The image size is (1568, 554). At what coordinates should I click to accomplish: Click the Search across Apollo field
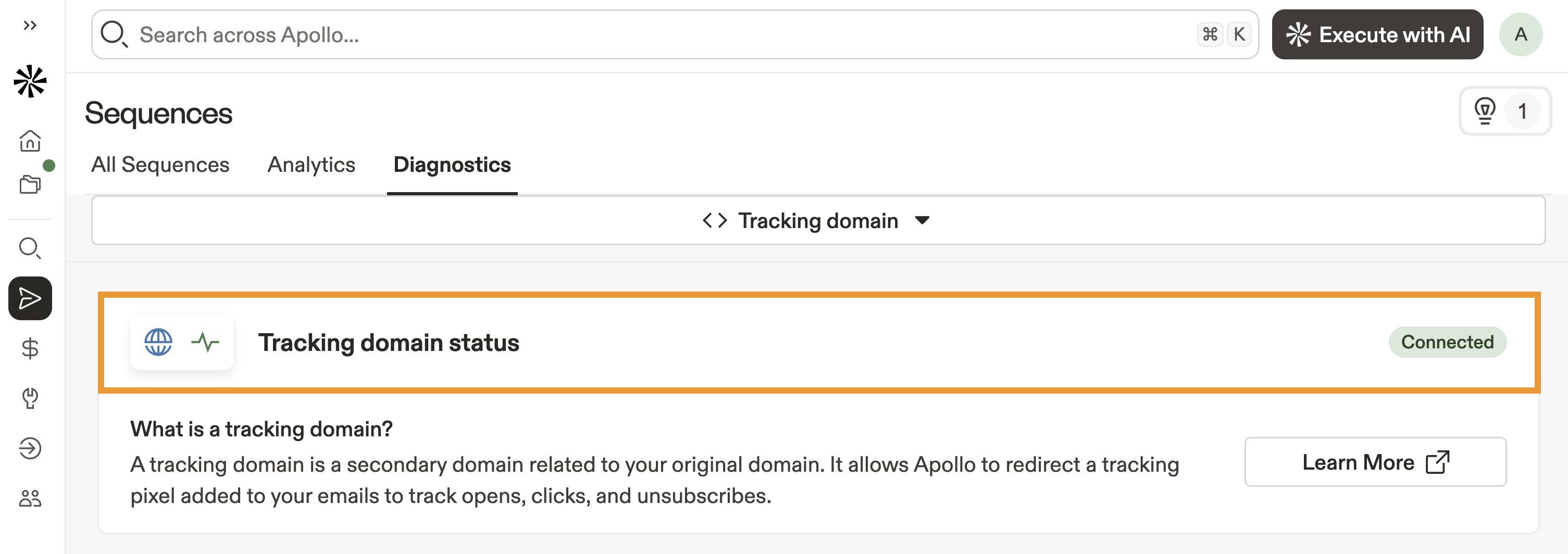664,35
